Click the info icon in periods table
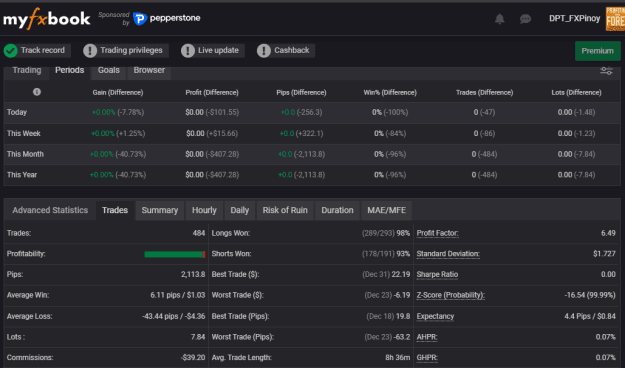 [37, 92]
